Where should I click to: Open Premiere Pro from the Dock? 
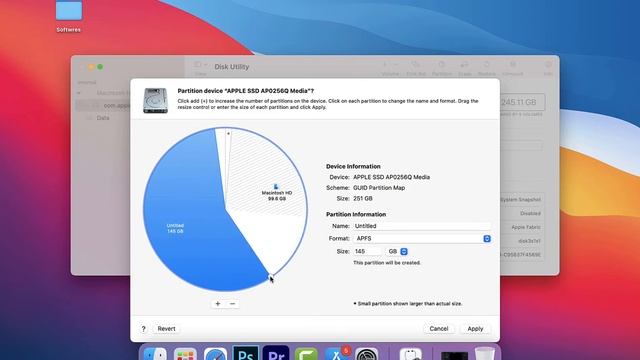tap(276, 353)
